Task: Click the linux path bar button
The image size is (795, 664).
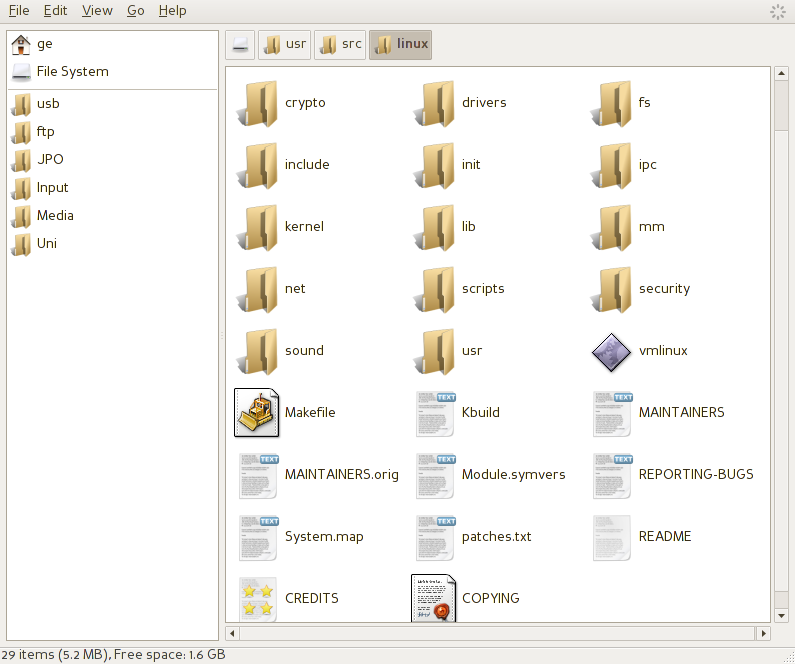Action: click(400, 44)
